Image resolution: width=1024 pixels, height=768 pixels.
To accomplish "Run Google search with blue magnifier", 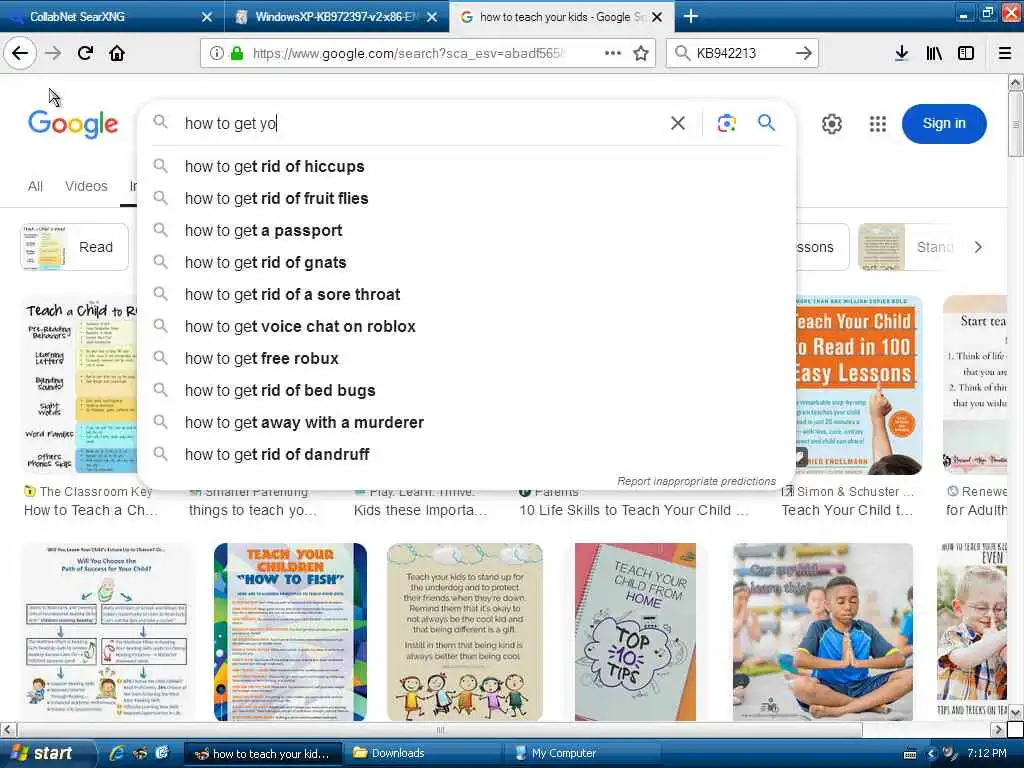I will pos(767,122).
